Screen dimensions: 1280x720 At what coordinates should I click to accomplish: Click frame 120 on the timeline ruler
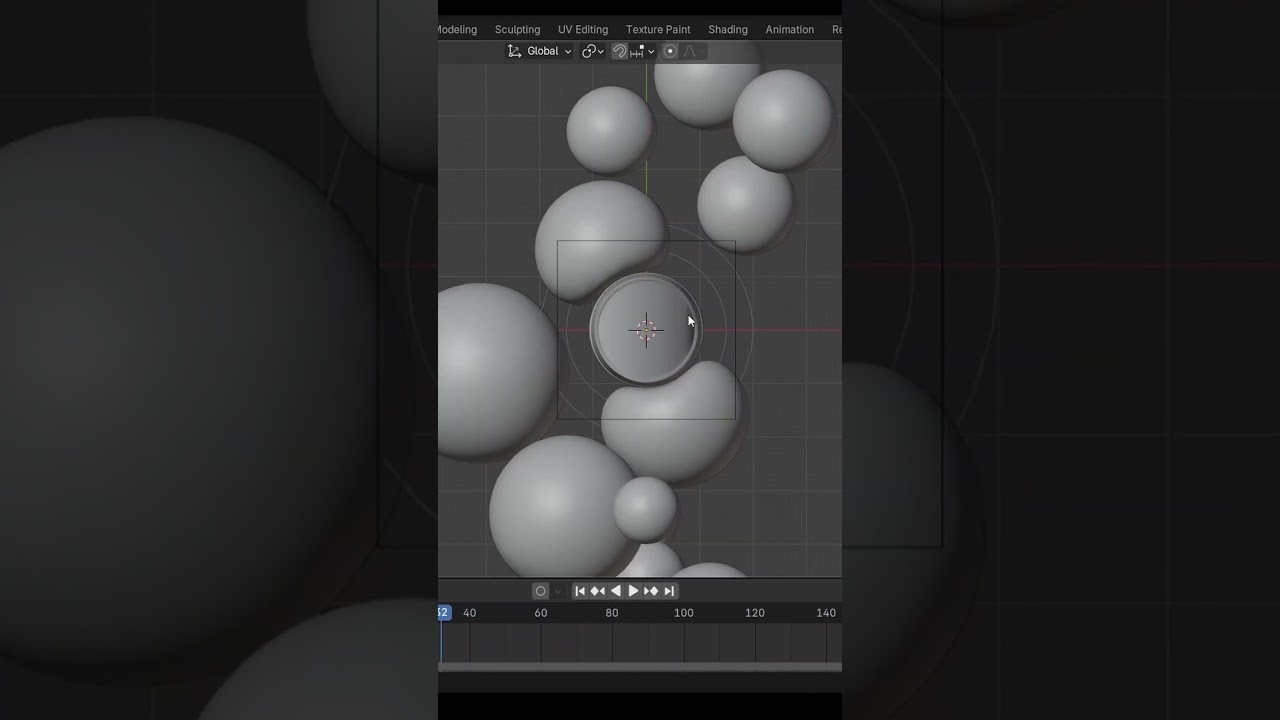coord(755,613)
